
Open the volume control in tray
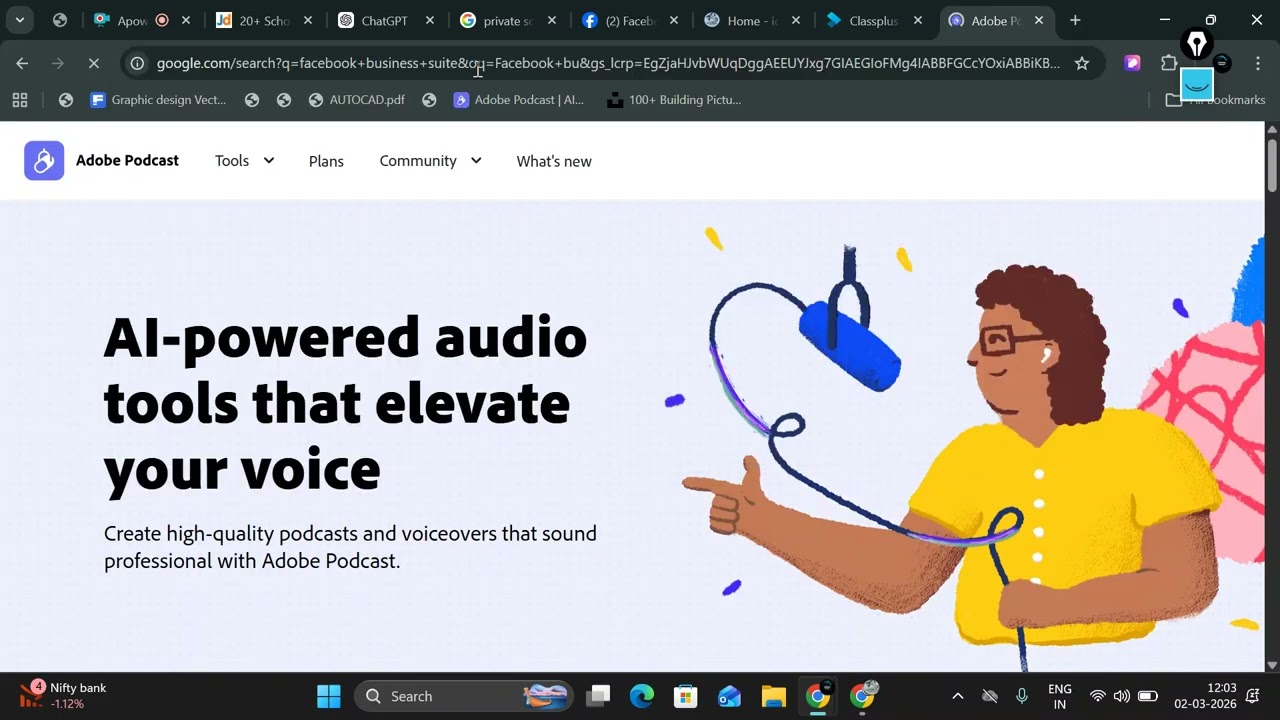coord(1122,696)
